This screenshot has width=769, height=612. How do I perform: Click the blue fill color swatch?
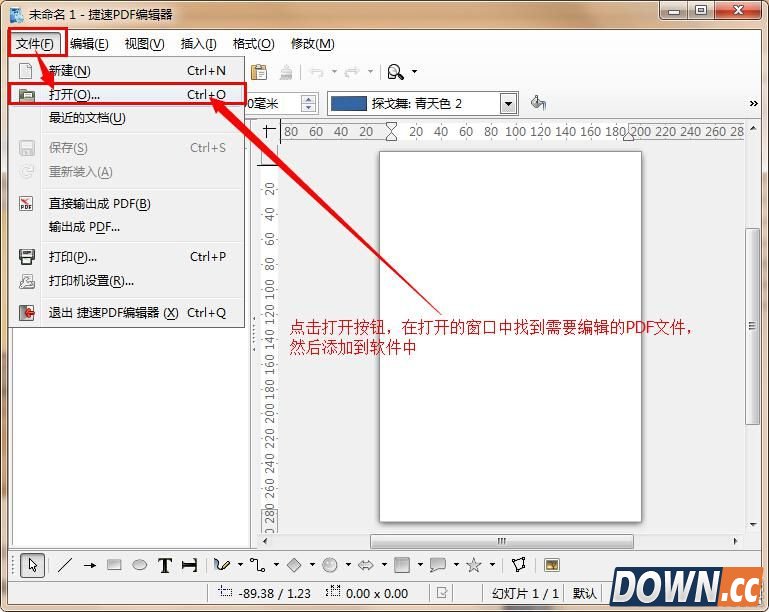(x=348, y=103)
